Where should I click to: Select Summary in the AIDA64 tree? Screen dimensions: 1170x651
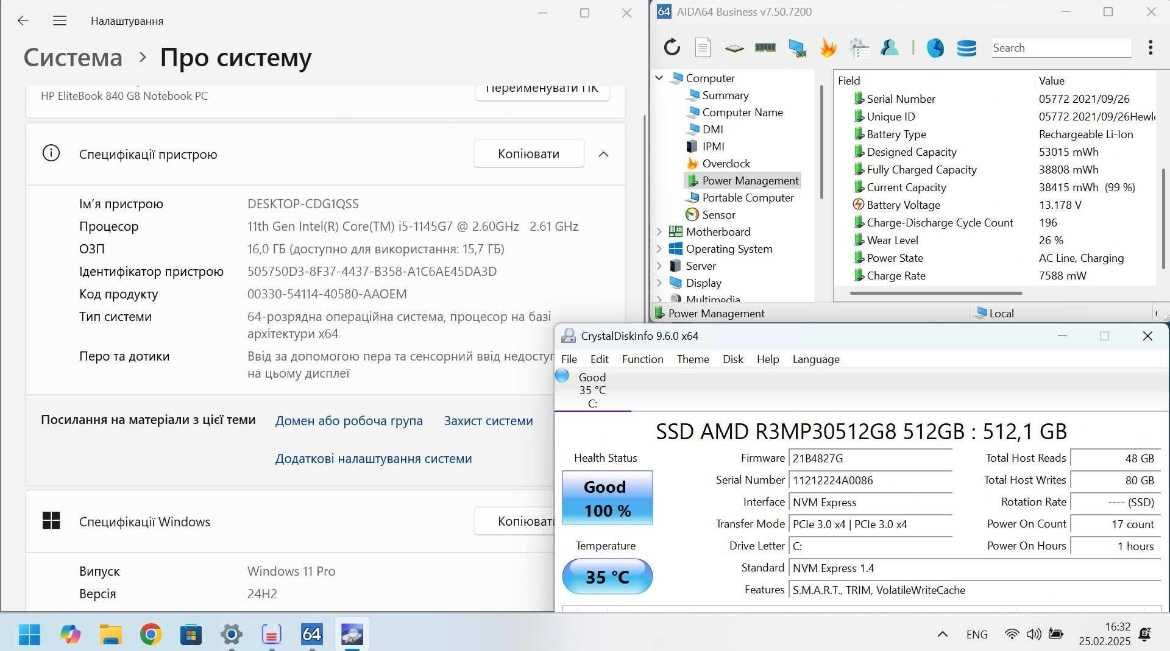[725, 95]
